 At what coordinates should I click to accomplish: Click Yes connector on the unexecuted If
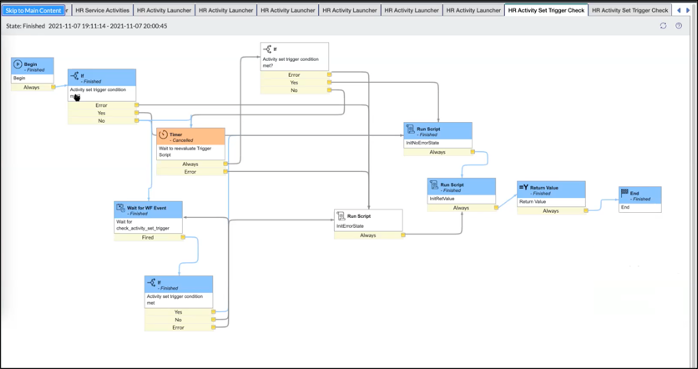(x=329, y=82)
